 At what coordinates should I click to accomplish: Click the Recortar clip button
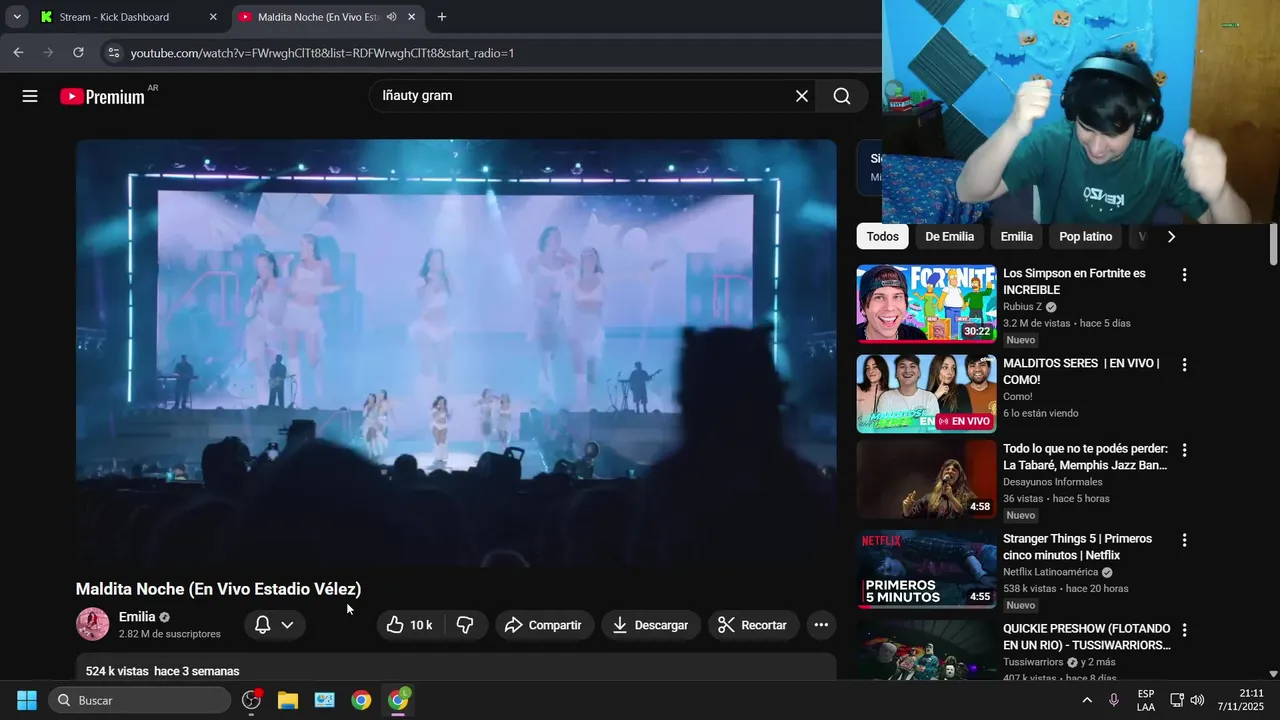tap(753, 625)
